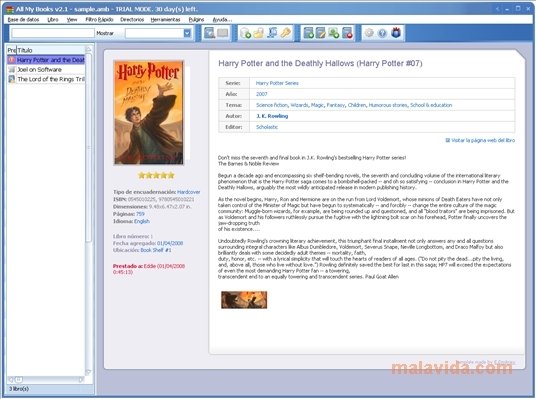Click the book title heading text

[x=320, y=63]
